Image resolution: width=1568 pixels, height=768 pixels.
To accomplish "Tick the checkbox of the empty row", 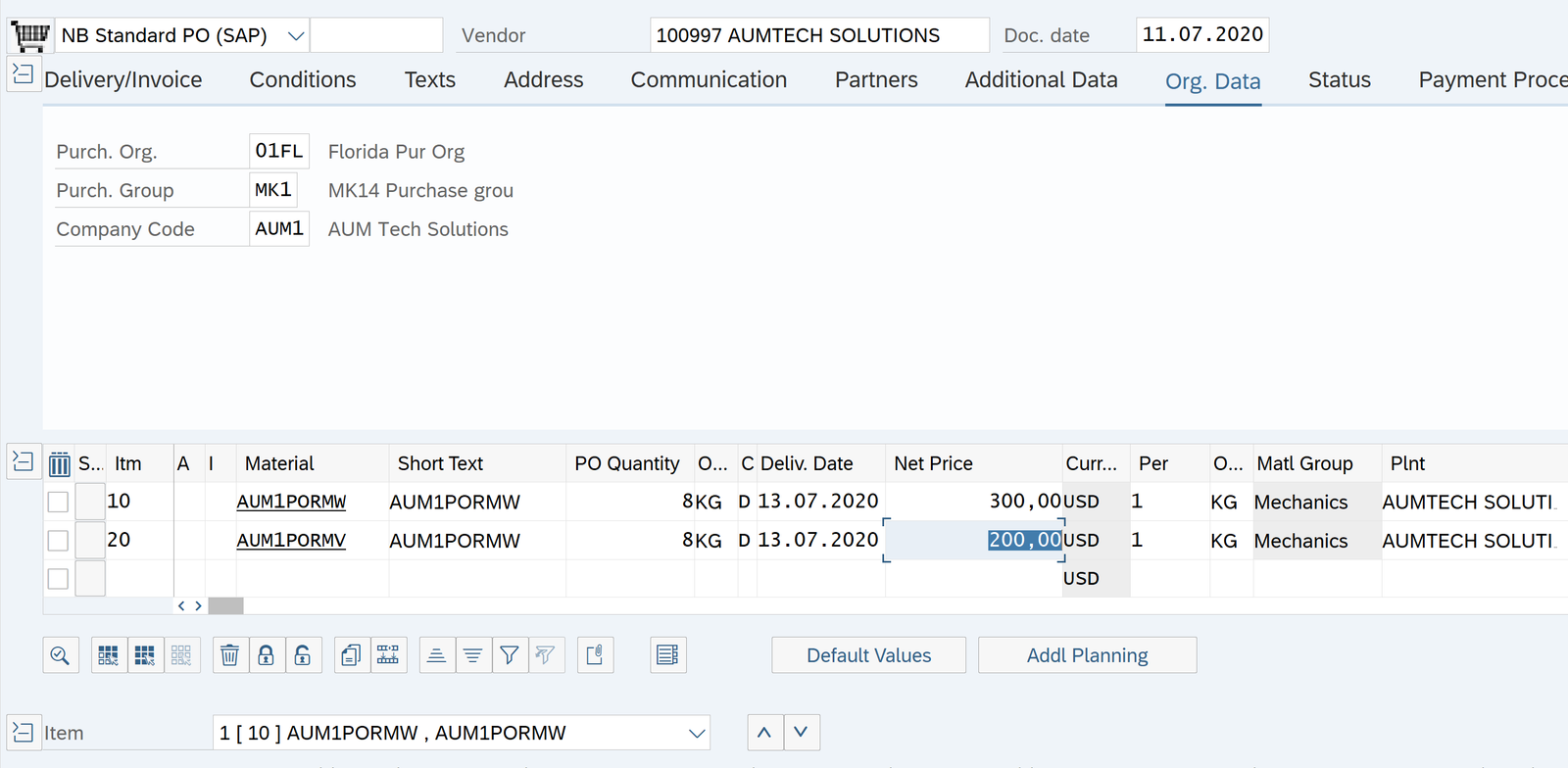I will tap(58, 579).
